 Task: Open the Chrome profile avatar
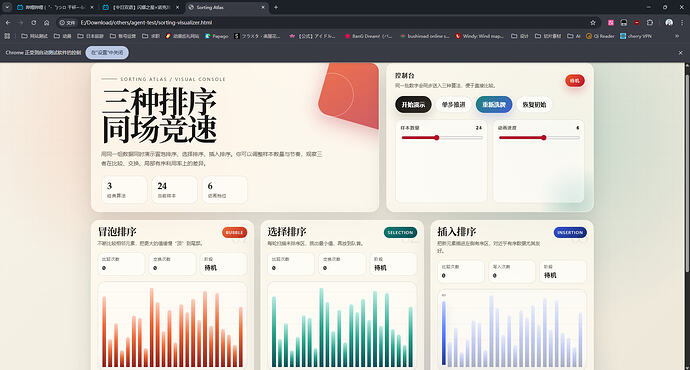669,22
